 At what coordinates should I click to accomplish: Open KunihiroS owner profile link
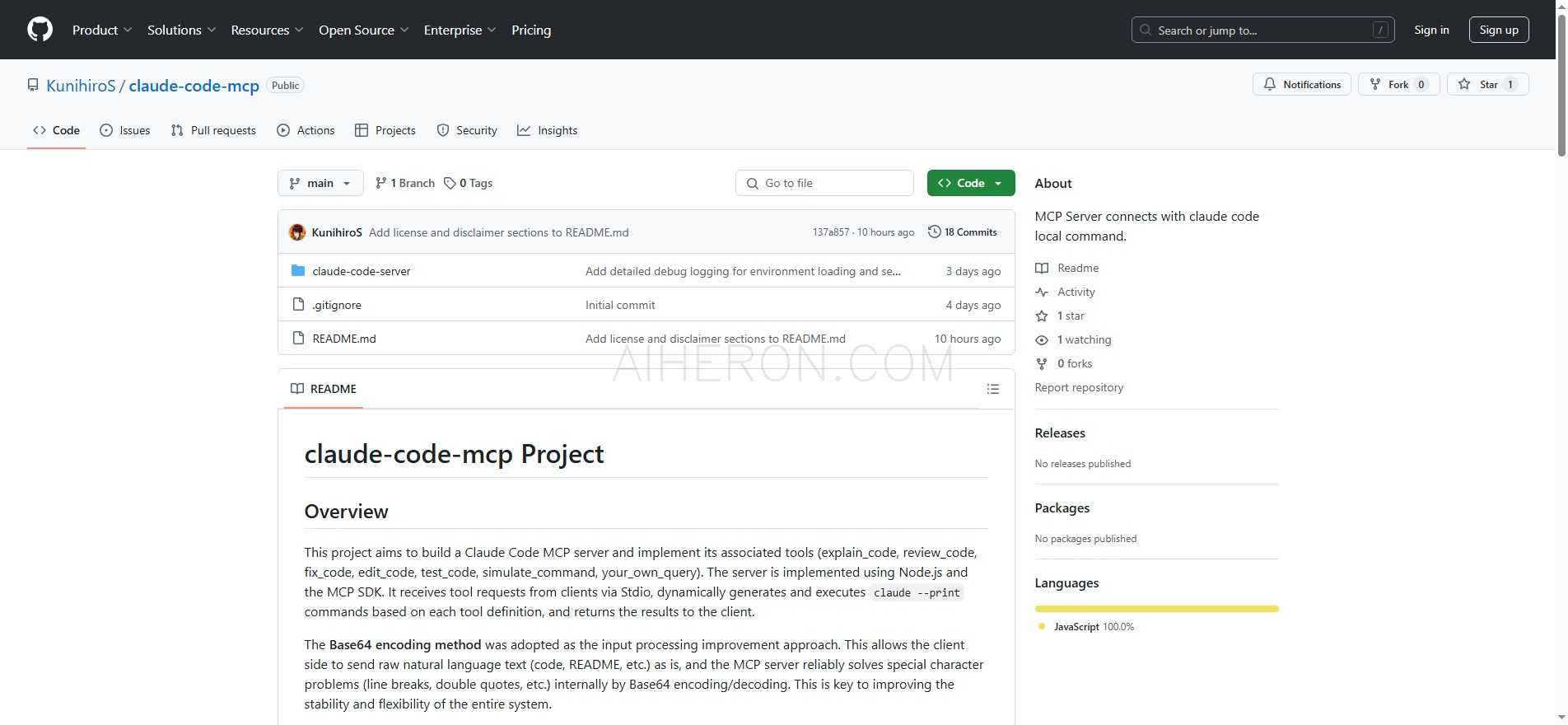(x=81, y=86)
